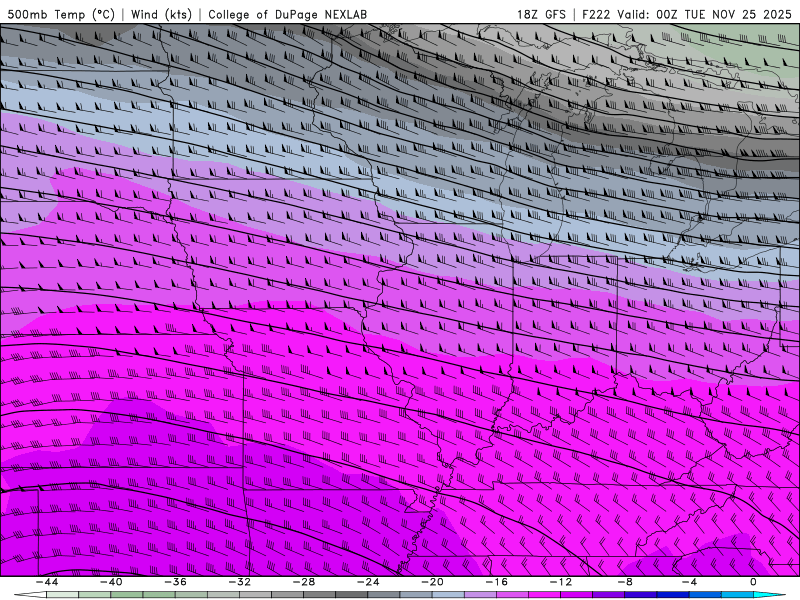This screenshot has height=600, width=800.
Task: Click the 0 colorbar label
Action: [x=753, y=582]
